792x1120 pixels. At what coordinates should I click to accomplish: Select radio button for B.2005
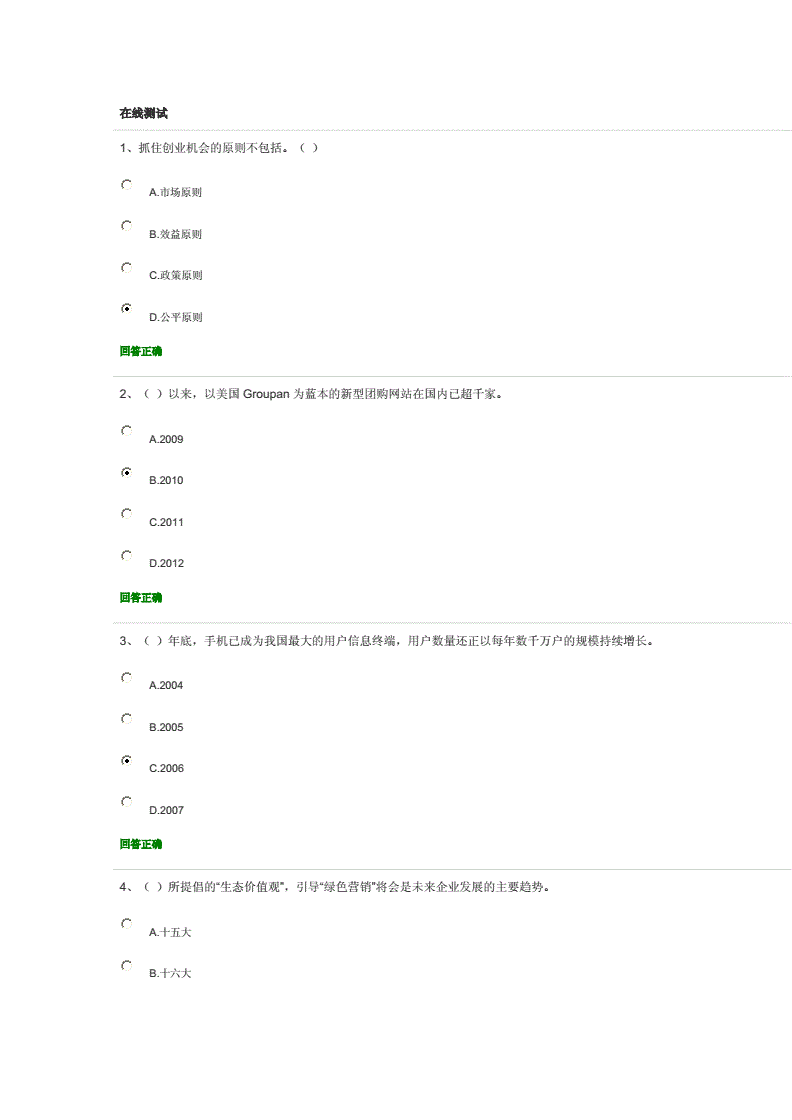(126, 719)
